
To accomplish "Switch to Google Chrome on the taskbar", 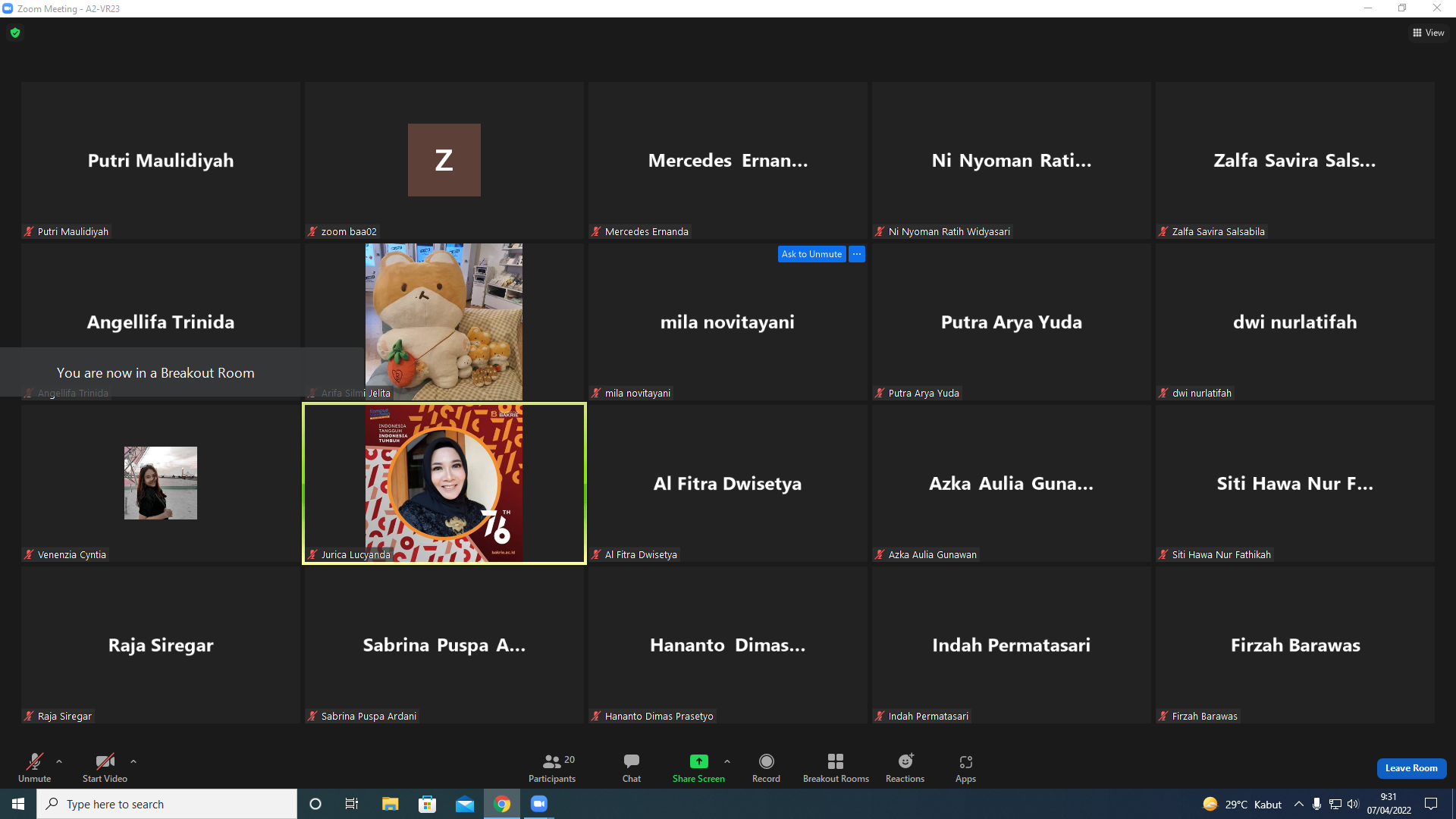I will point(502,804).
